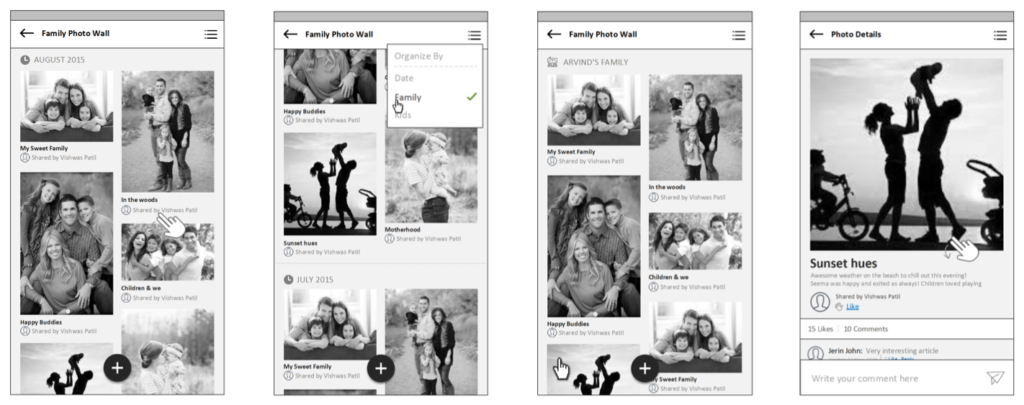This screenshot has height=405, width=1024.
Task: Choose Kids in the Organize By menu
Action: click(x=403, y=116)
